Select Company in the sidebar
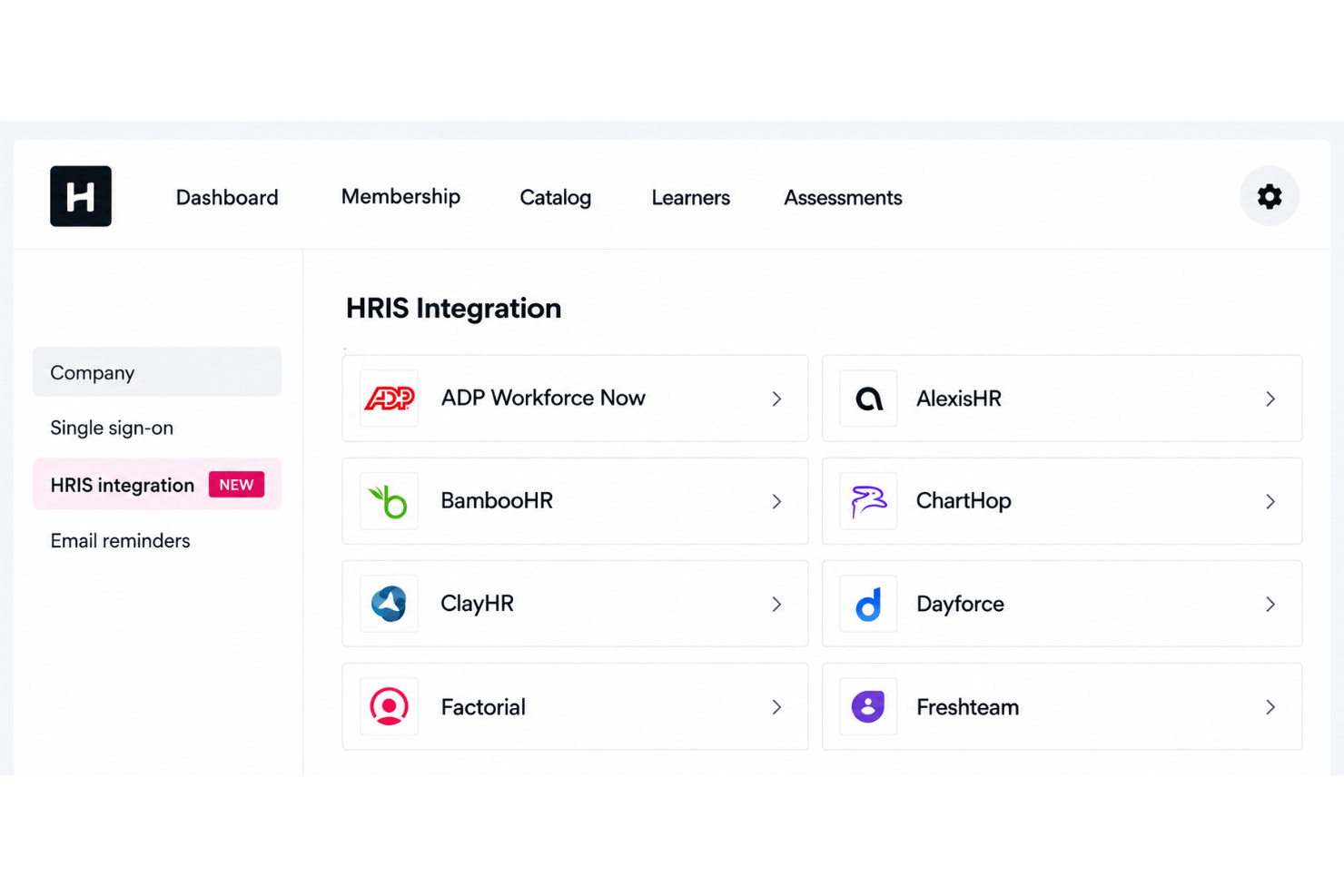The width and height of the screenshot is (1344, 896). click(x=157, y=372)
